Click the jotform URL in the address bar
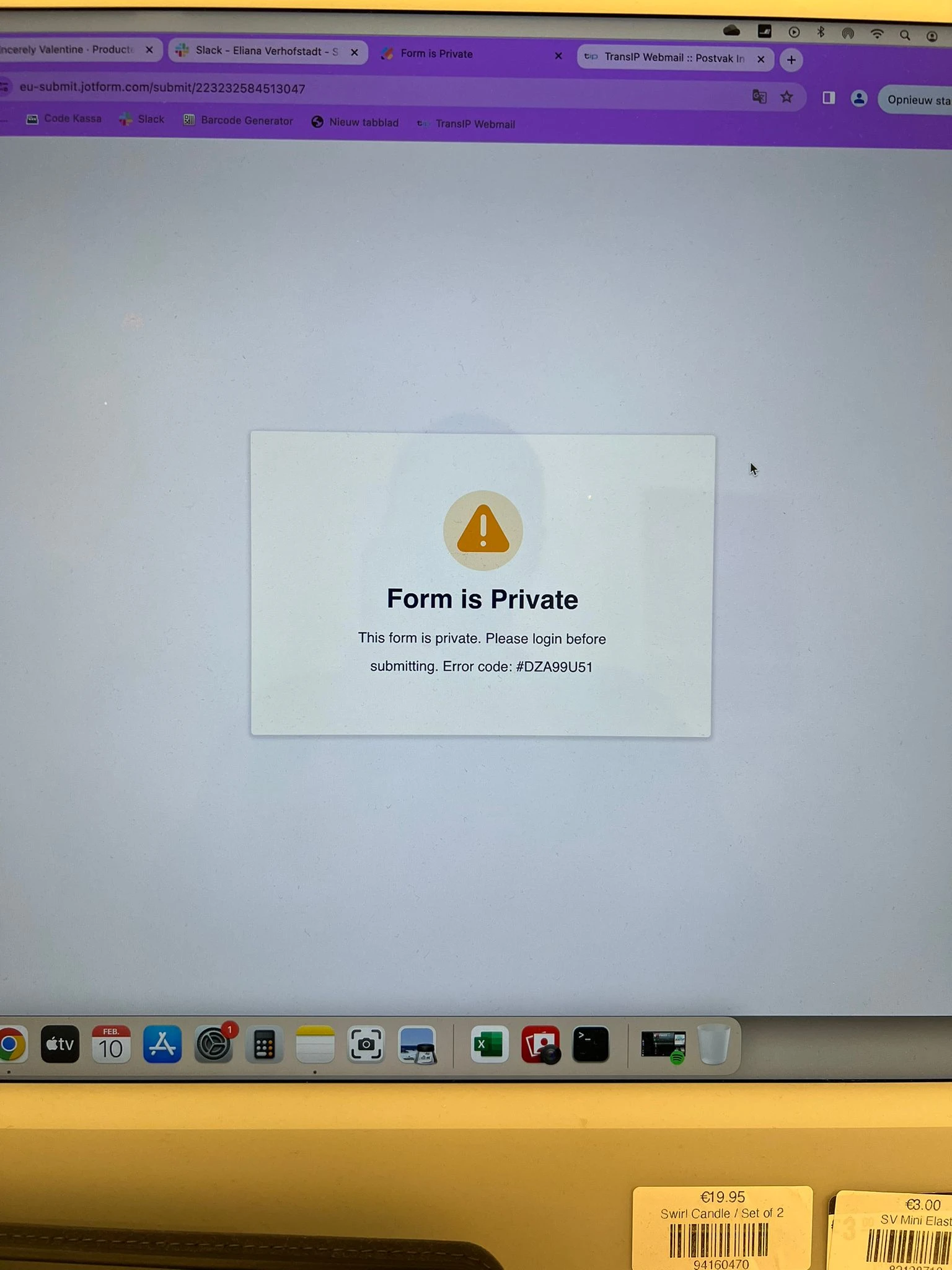Image resolution: width=952 pixels, height=1270 pixels. pos(162,88)
